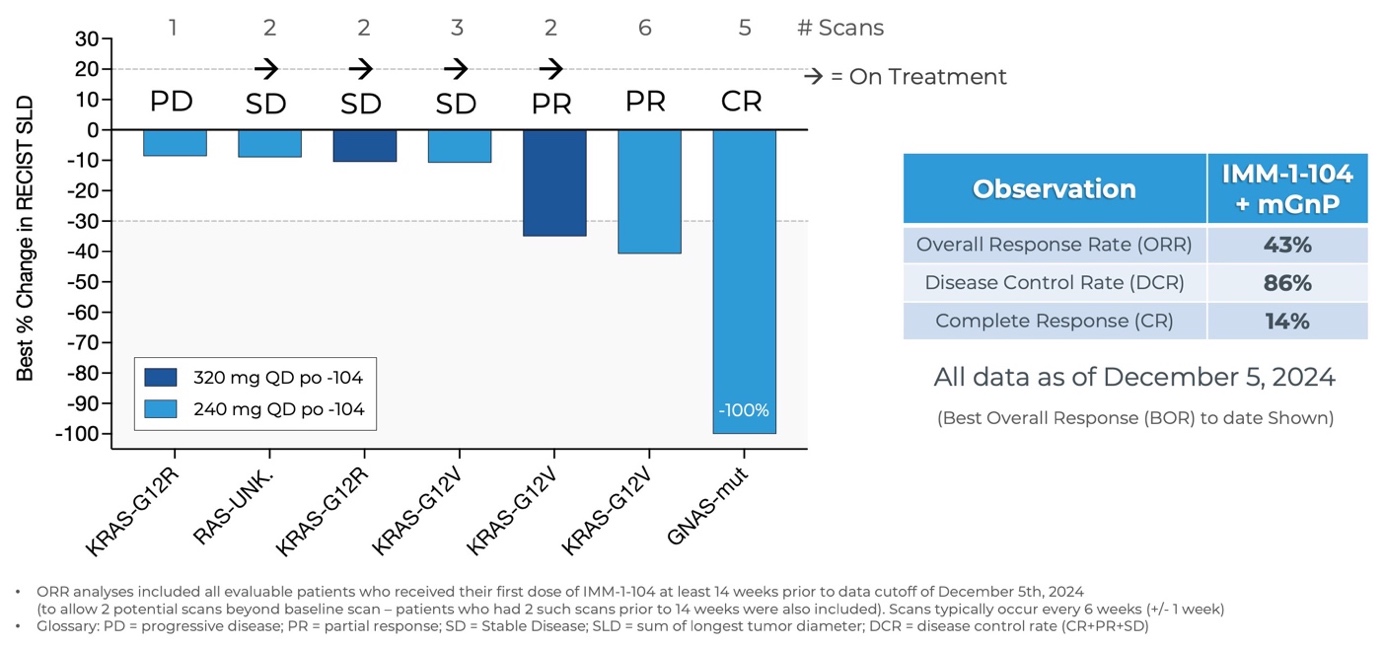This screenshot has height=647, width=1384.
Task: Click "All data as of December 5, 2024" text
Action: [1134, 377]
